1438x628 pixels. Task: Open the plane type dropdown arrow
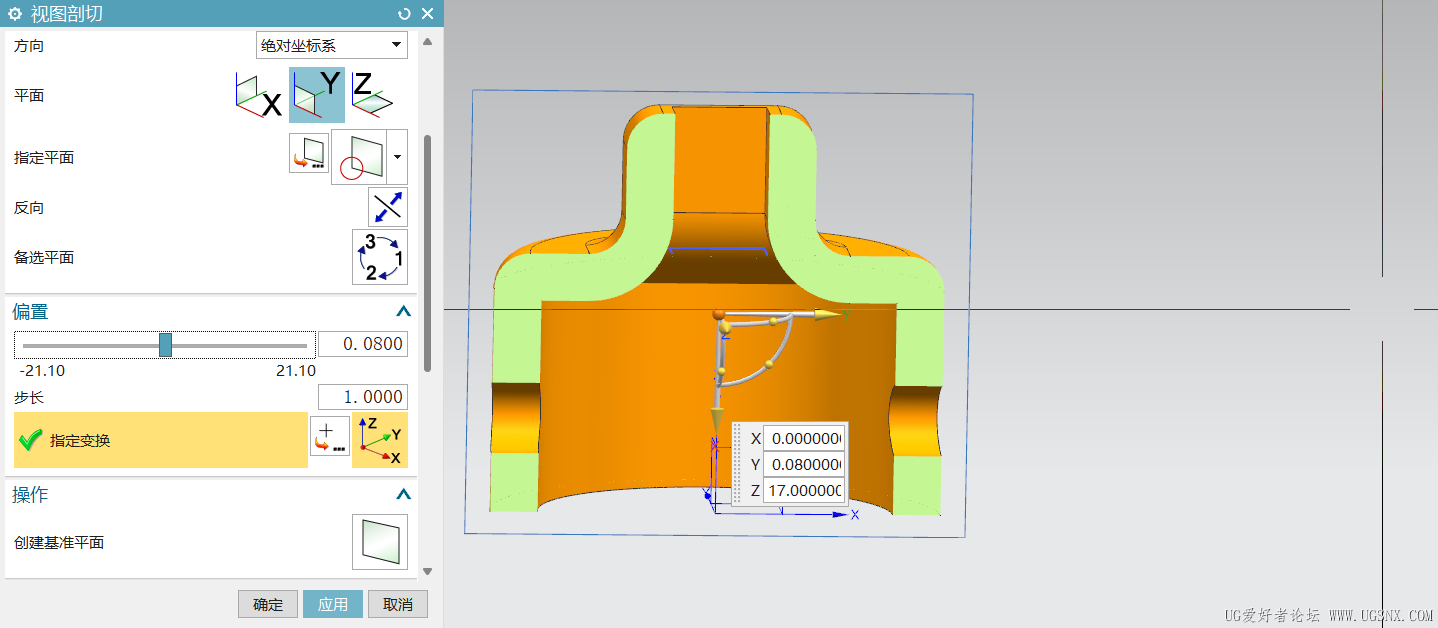point(398,157)
